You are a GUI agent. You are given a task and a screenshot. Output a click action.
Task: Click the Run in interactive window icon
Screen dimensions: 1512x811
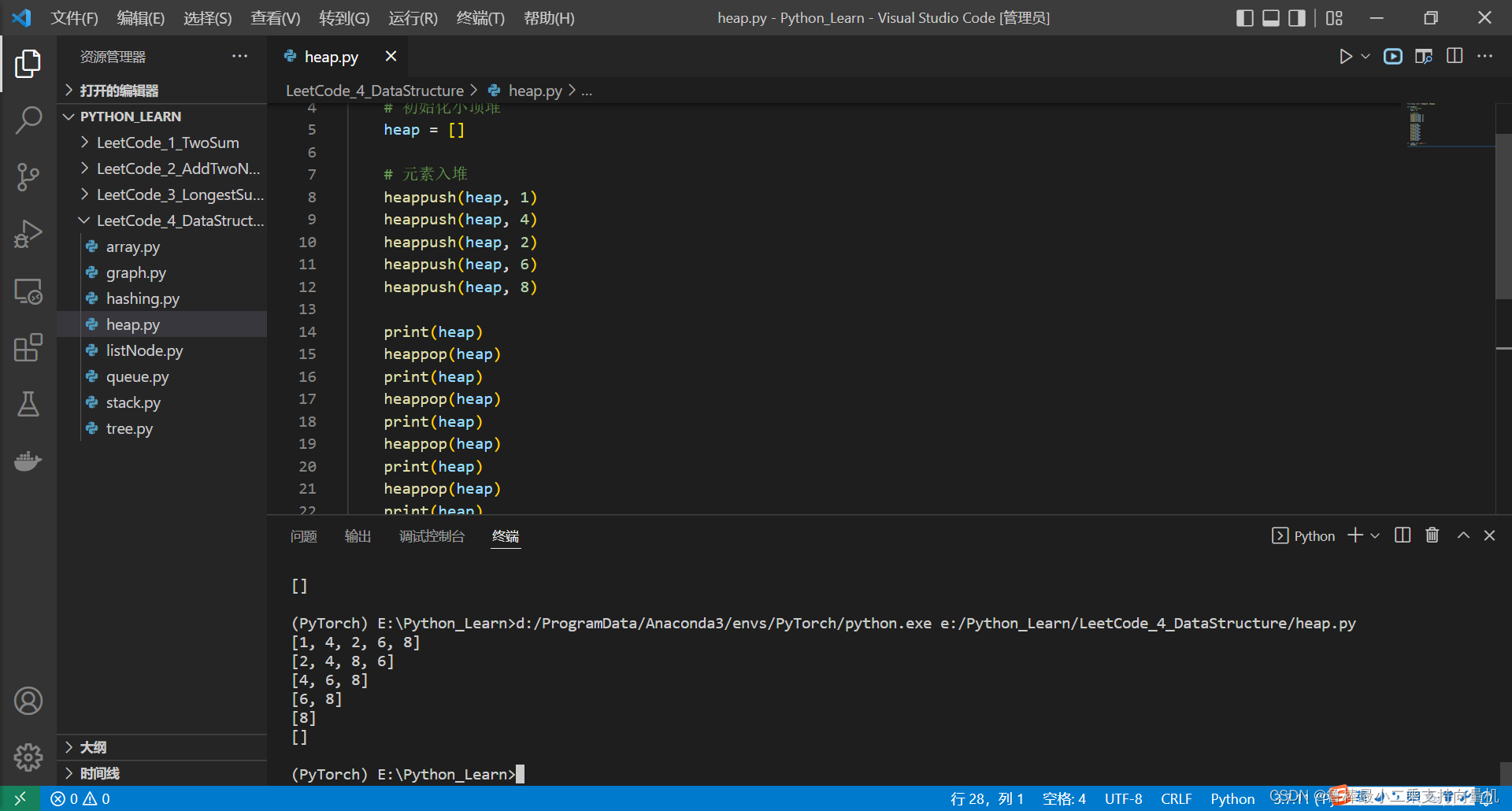tap(1393, 57)
